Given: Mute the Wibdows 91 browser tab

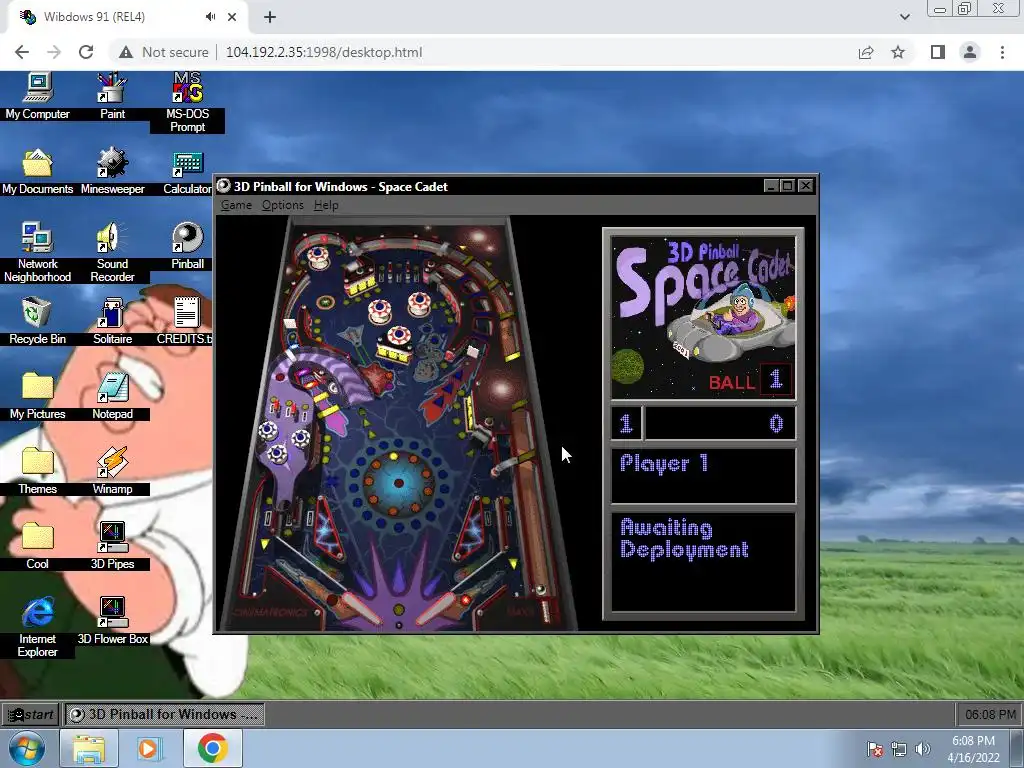Looking at the screenshot, I should click(x=210, y=17).
